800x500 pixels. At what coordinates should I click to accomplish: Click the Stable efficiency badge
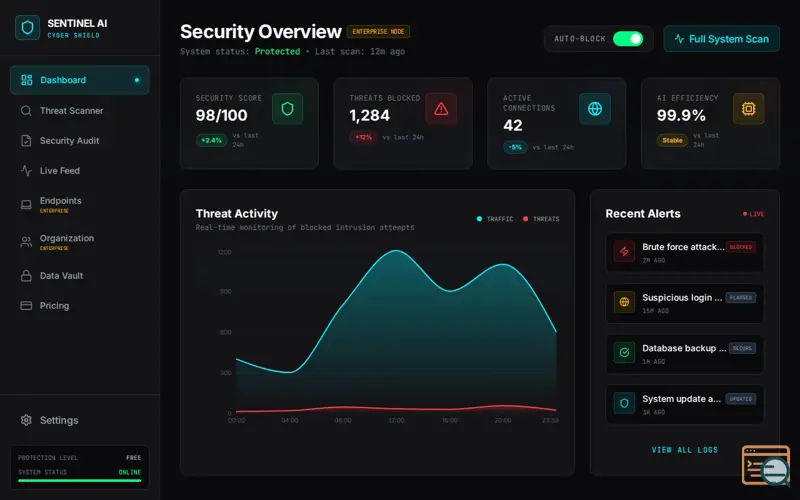point(672,140)
